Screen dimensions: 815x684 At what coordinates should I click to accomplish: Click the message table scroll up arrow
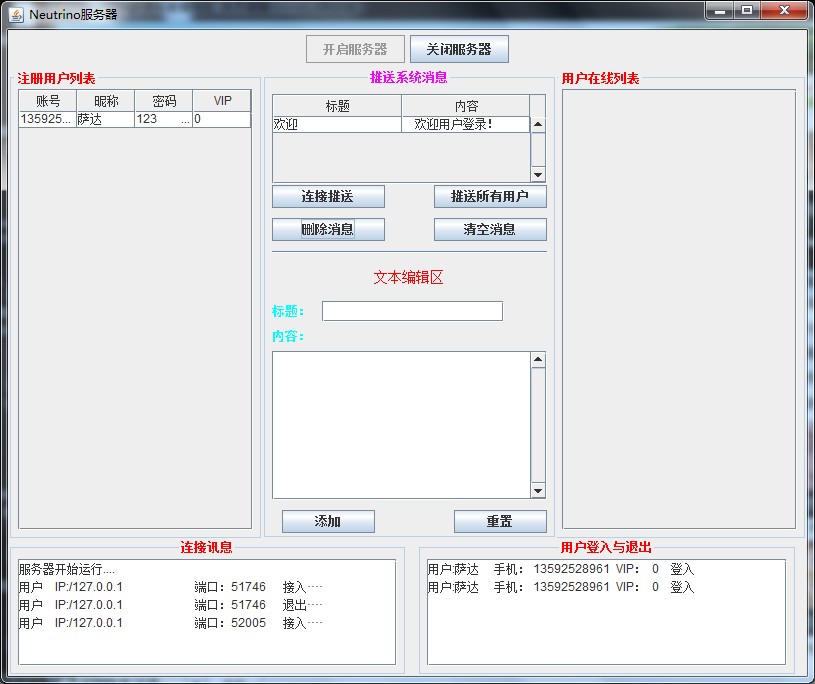click(x=538, y=124)
